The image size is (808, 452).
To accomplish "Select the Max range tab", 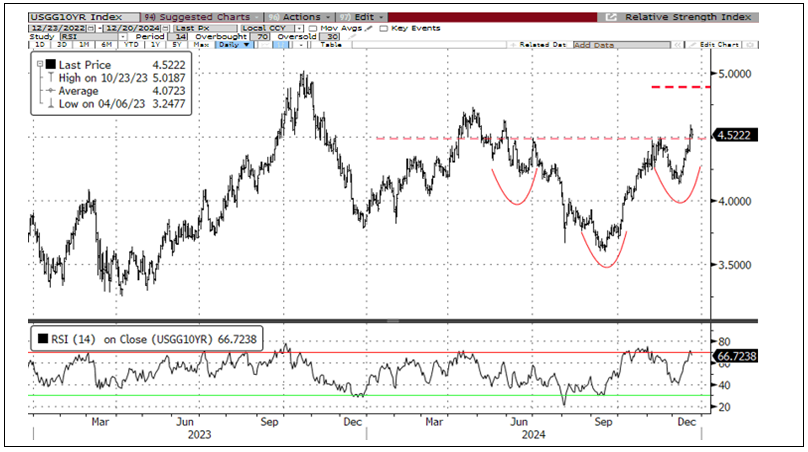I will (x=201, y=45).
